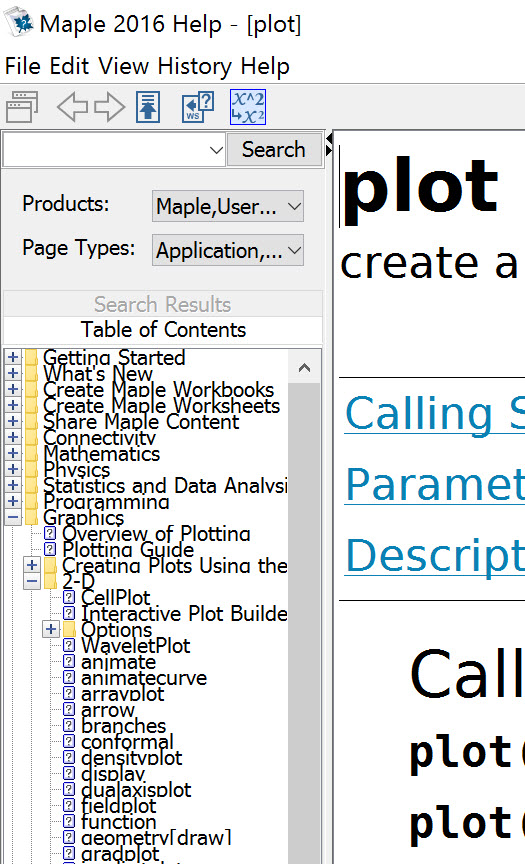Select the arrow topic
This screenshot has height=864, width=525.
[107, 709]
